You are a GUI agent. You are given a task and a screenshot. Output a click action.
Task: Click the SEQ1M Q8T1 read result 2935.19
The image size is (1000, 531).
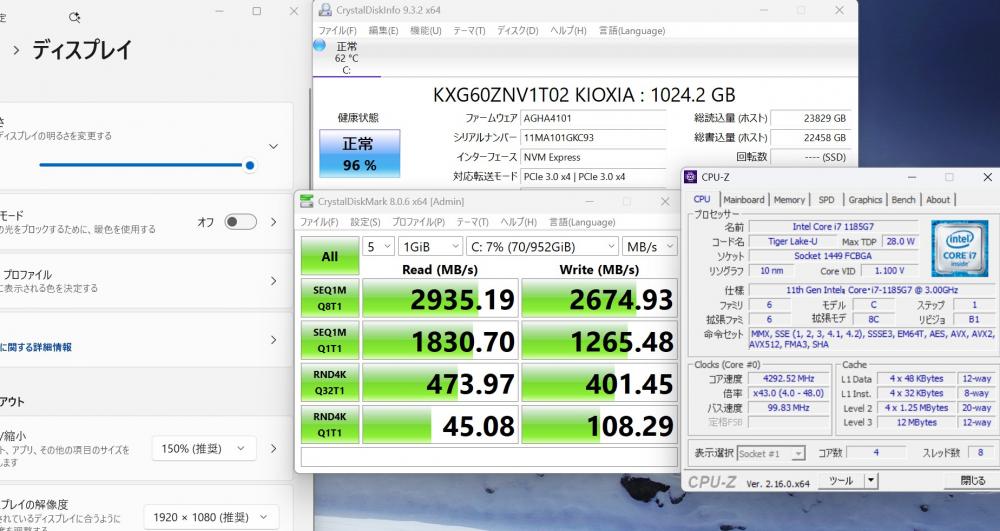coord(440,298)
